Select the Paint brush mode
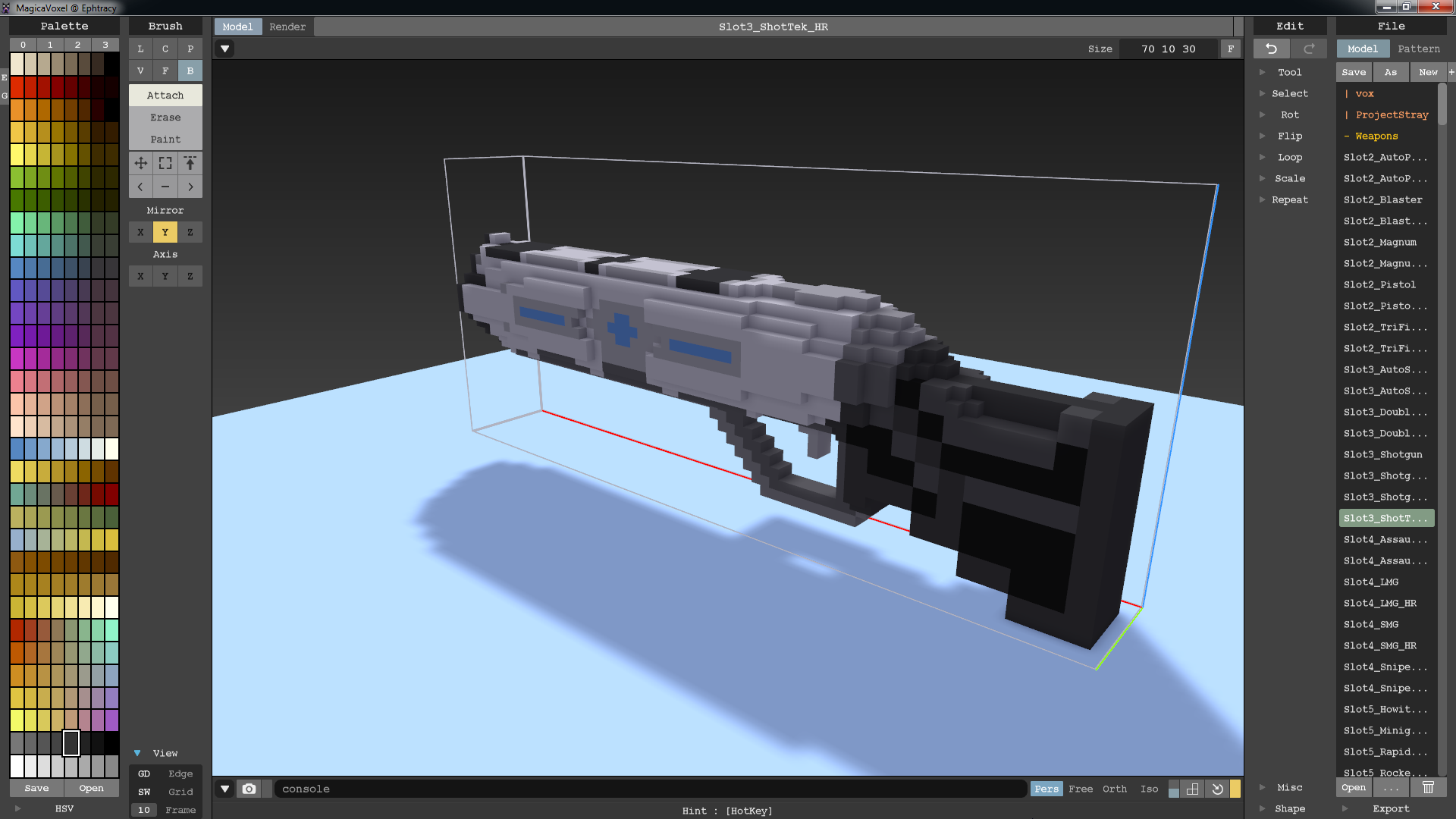1456x819 pixels. tap(164, 139)
